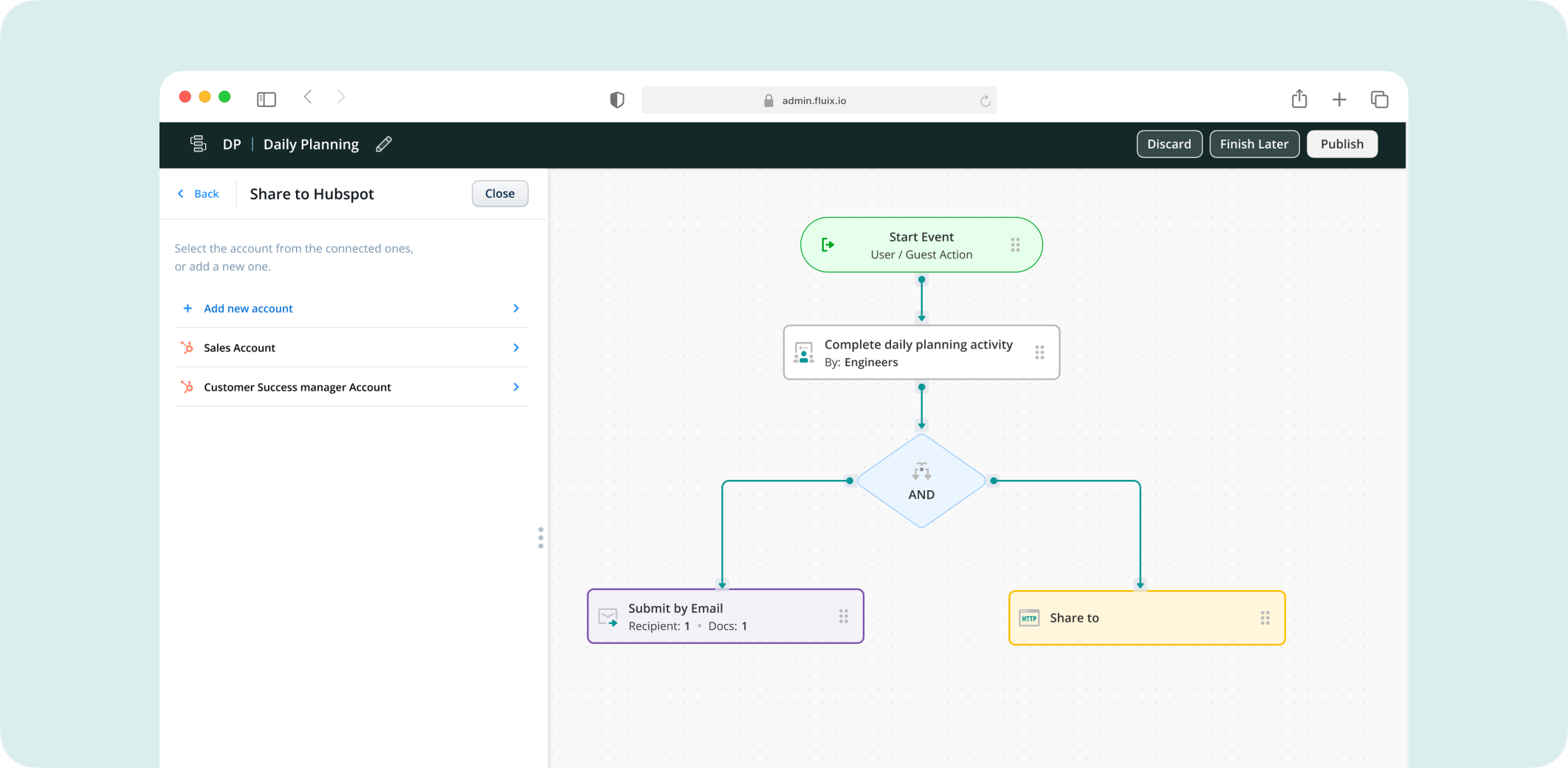Click the workflow icon beside DP
This screenshot has height=768, width=1568.
[x=198, y=144]
